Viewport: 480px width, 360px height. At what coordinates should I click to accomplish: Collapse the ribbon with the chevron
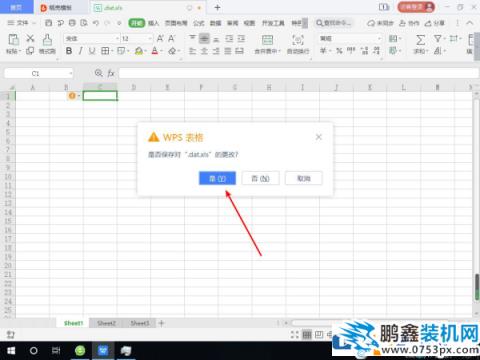point(470,23)
